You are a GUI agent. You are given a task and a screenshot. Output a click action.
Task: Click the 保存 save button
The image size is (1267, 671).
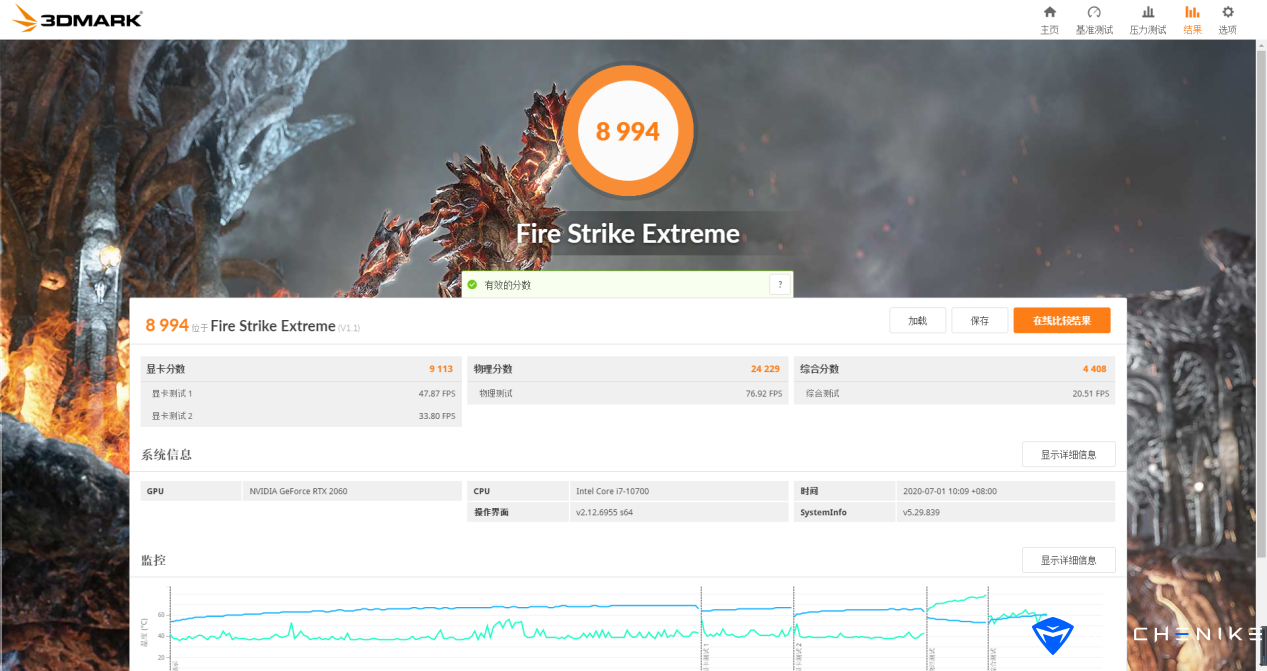[x=979, y=320]
